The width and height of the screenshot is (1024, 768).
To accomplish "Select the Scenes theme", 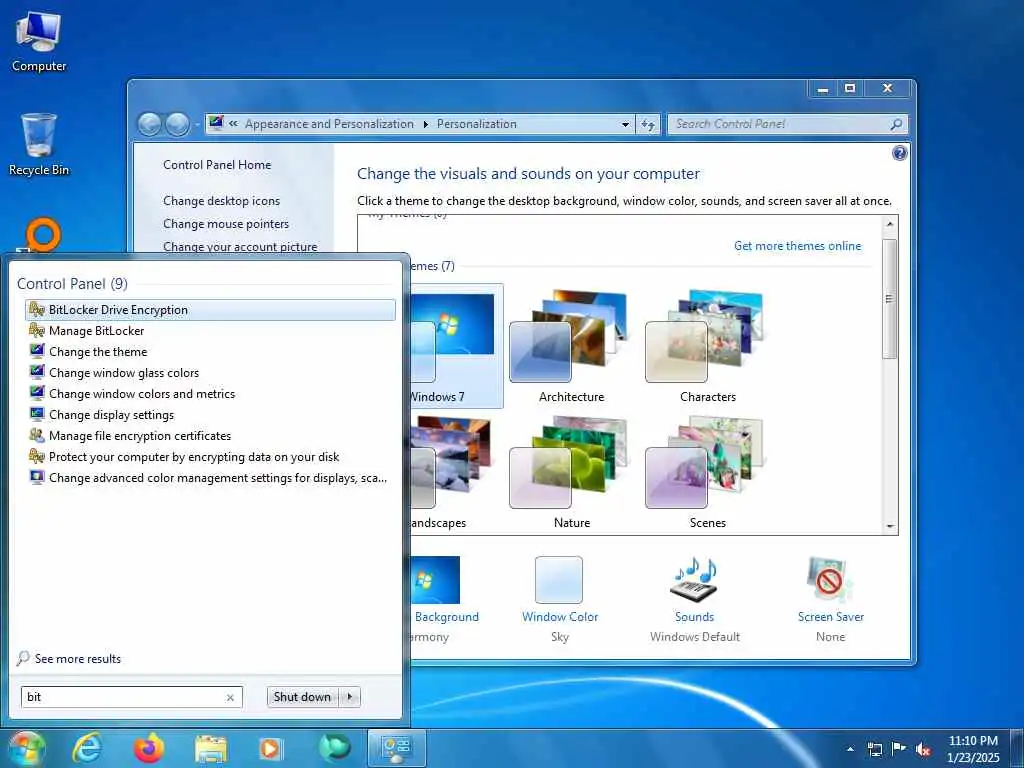I will pos(707,473).
